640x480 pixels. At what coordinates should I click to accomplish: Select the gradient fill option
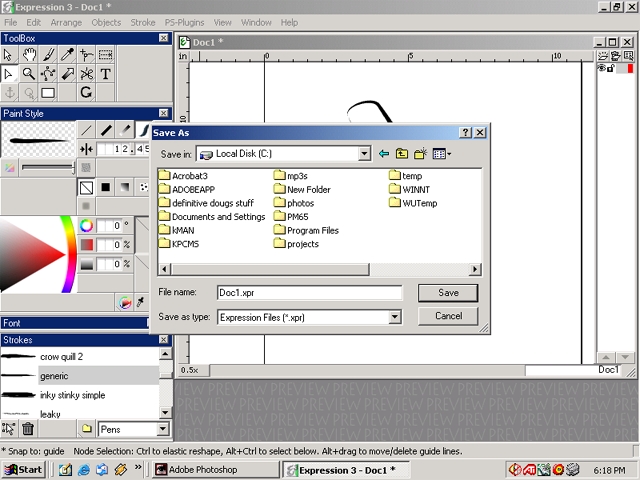[125, 187]
